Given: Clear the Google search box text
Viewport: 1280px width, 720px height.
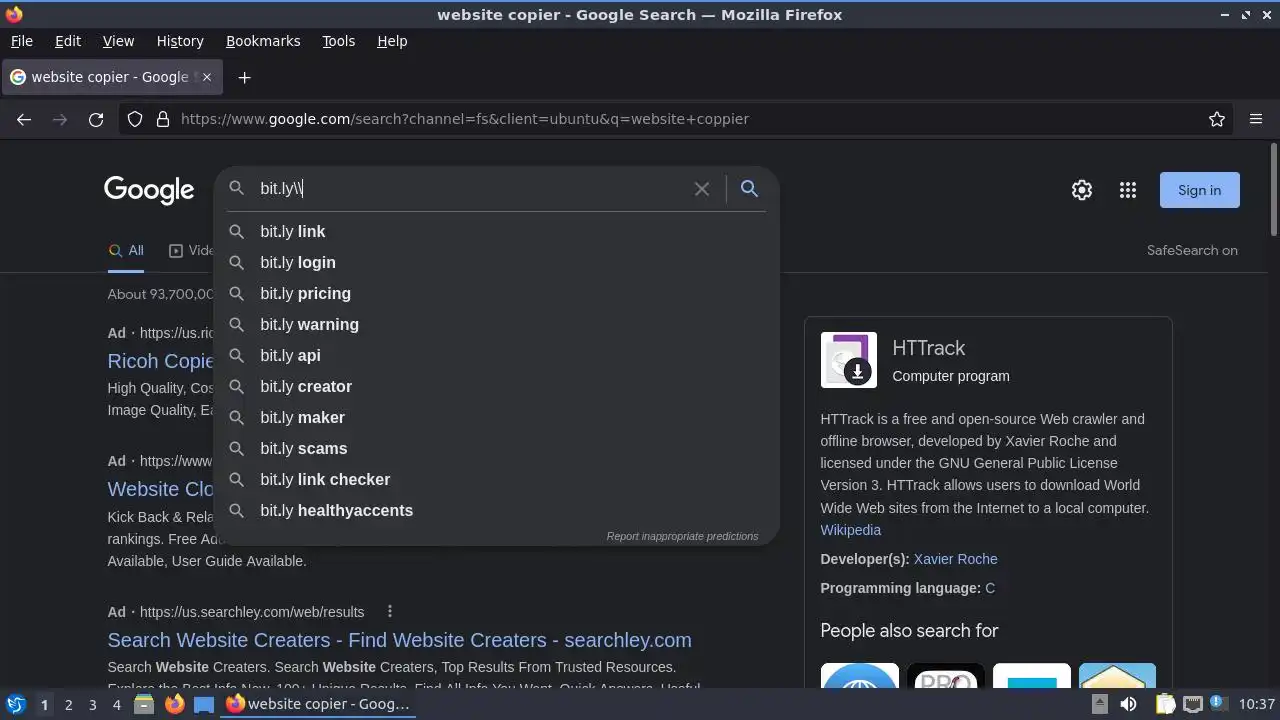Looking at the screenshot, I should [x=702, y=189].
